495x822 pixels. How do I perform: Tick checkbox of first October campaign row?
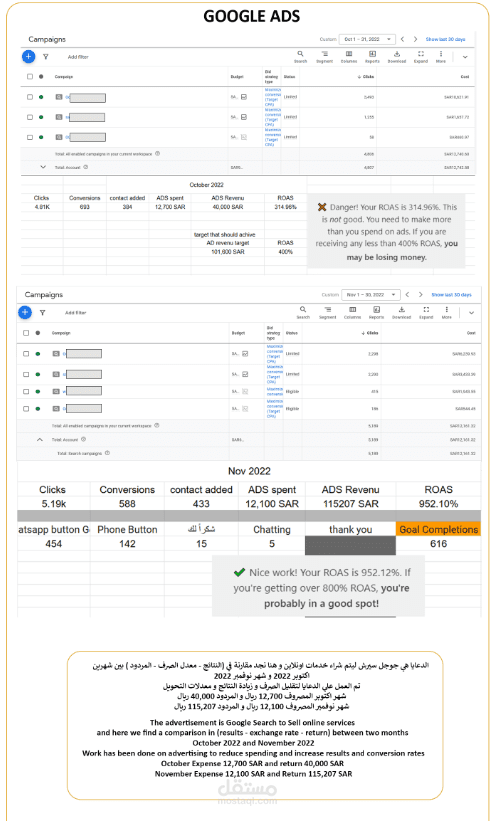point(30,97)
